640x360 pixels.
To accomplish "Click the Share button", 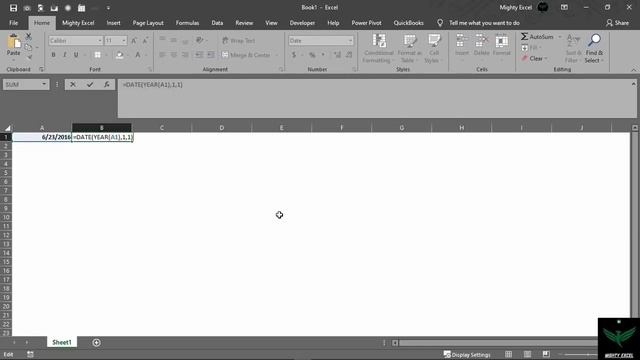I will click(617, 23).
